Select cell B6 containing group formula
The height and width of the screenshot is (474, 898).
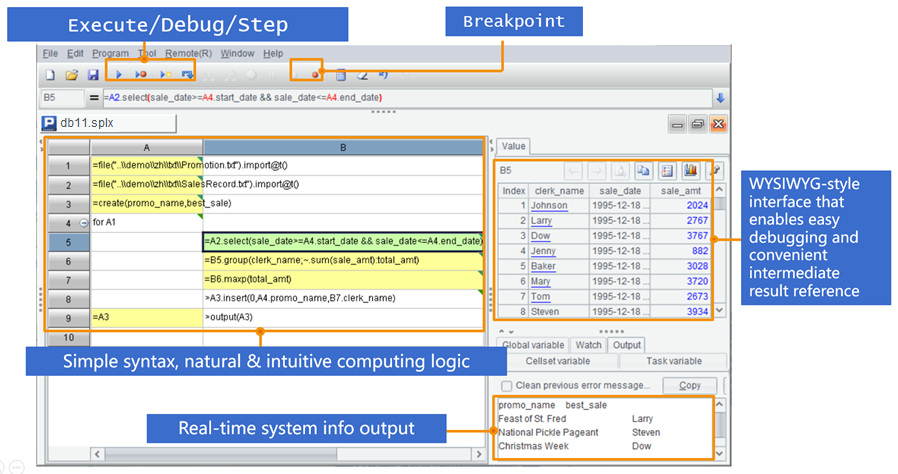click(x=343, y=260)
